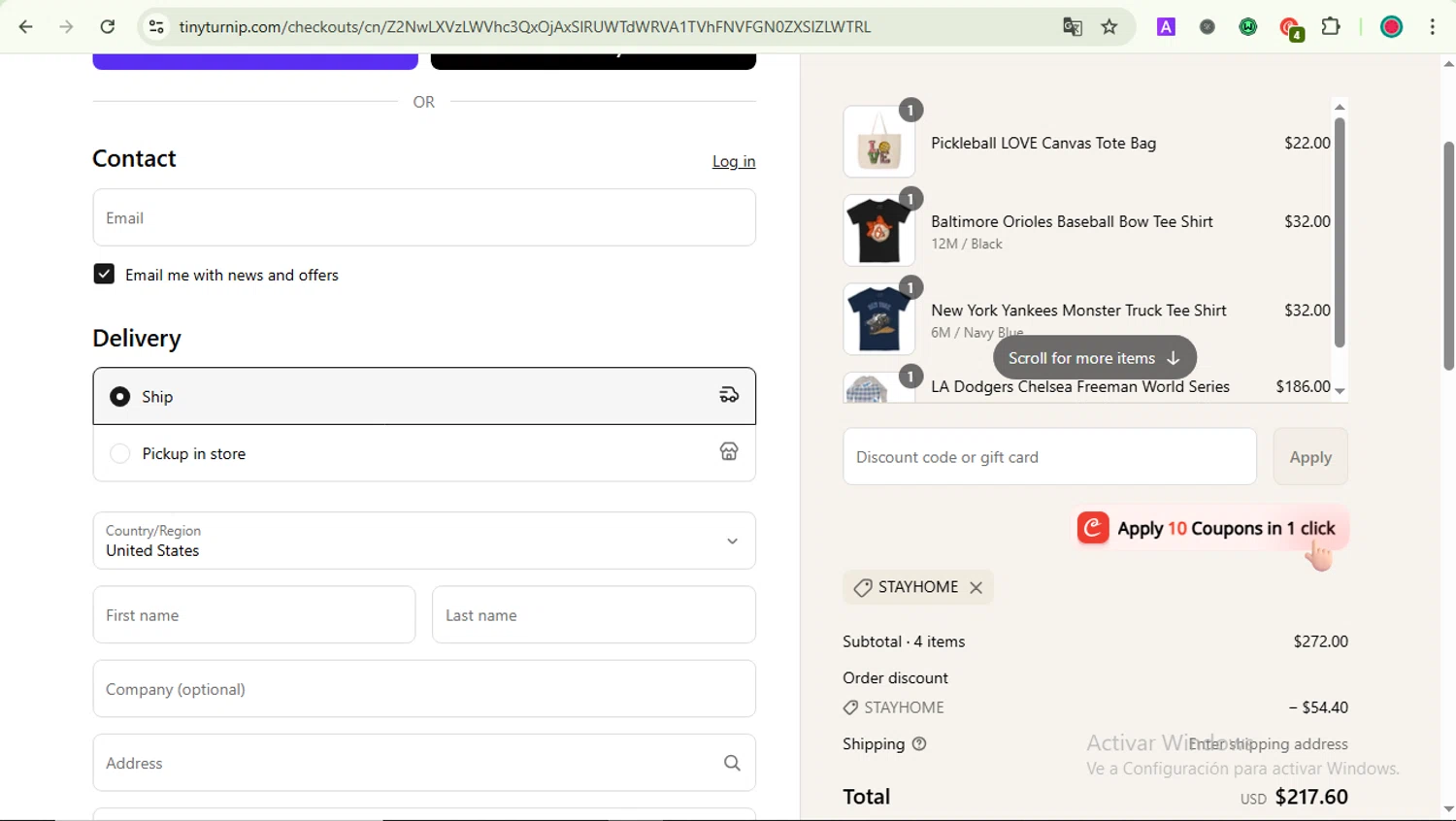
Task: Click the Delivery section heading
Action: (x=137, y=338)
